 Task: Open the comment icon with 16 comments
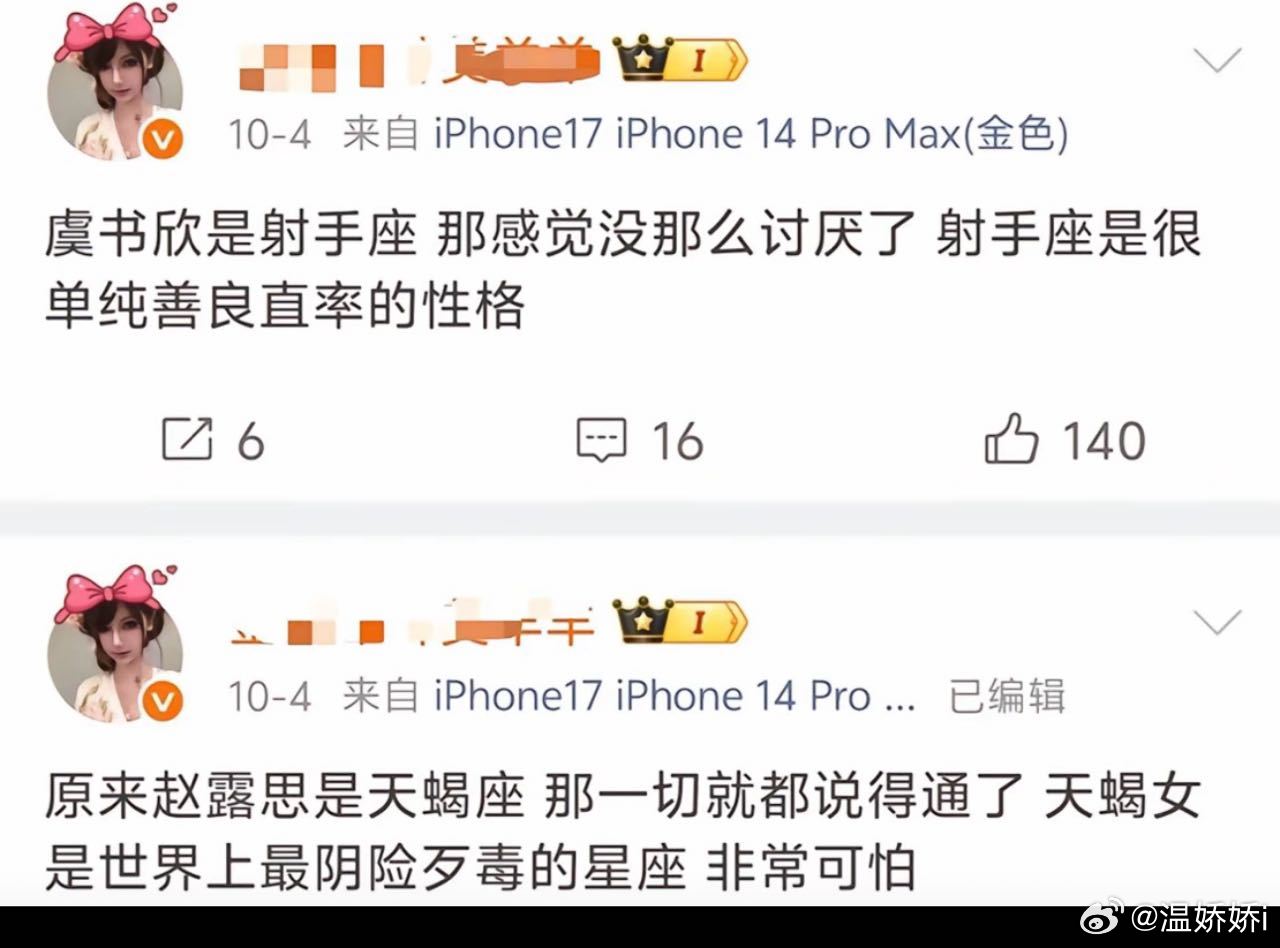(x=602, y=440)
